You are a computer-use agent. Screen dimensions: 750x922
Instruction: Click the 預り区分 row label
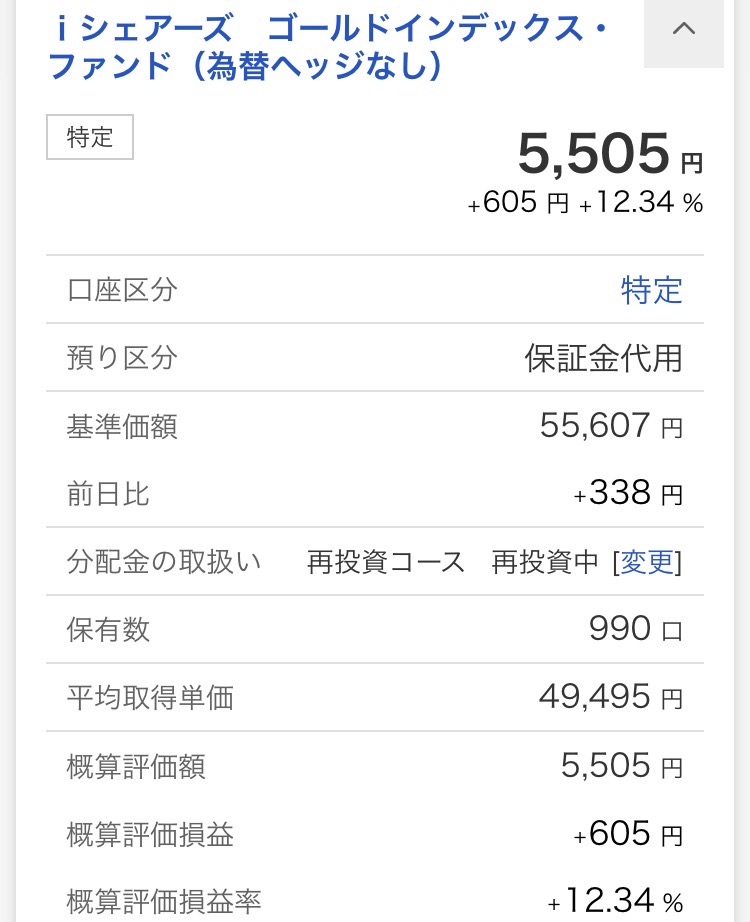(x=122, y=358)
